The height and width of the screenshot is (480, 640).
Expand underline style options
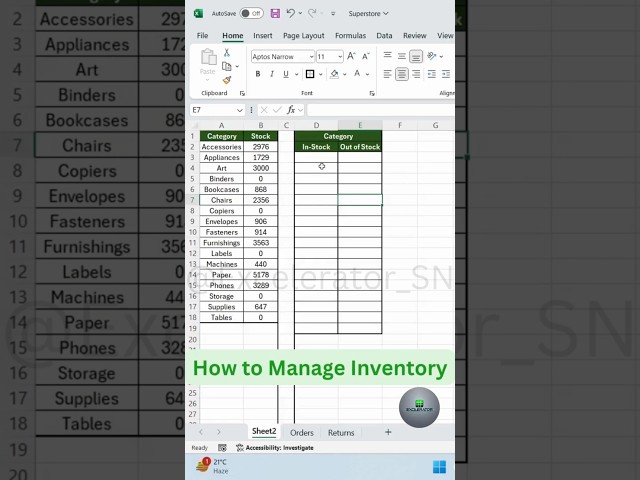296,74
